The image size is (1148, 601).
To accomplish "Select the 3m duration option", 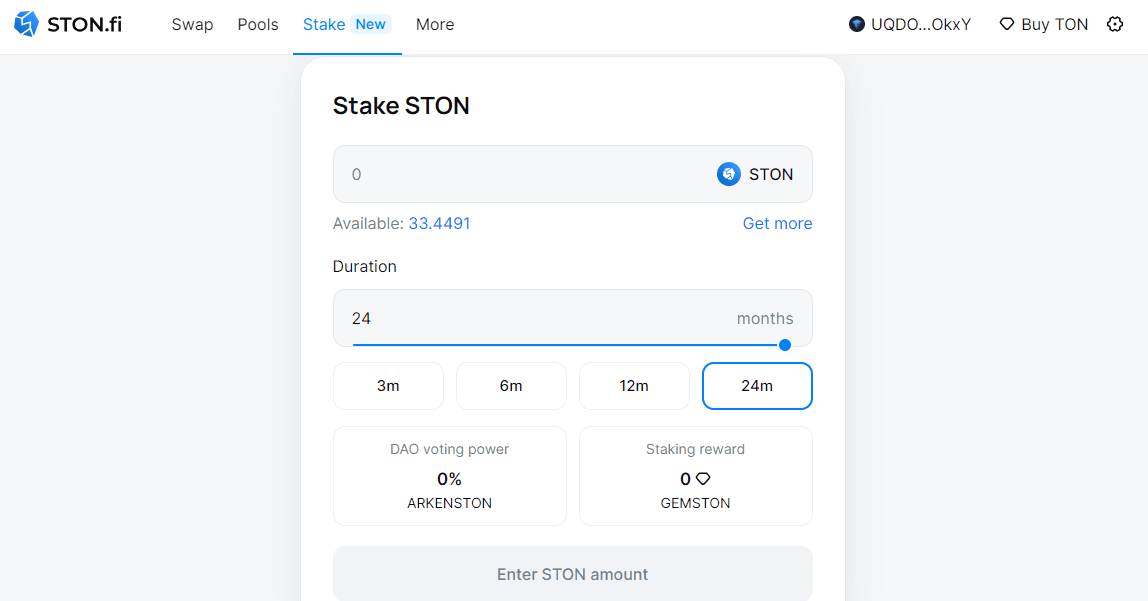I will click(388, 386).
